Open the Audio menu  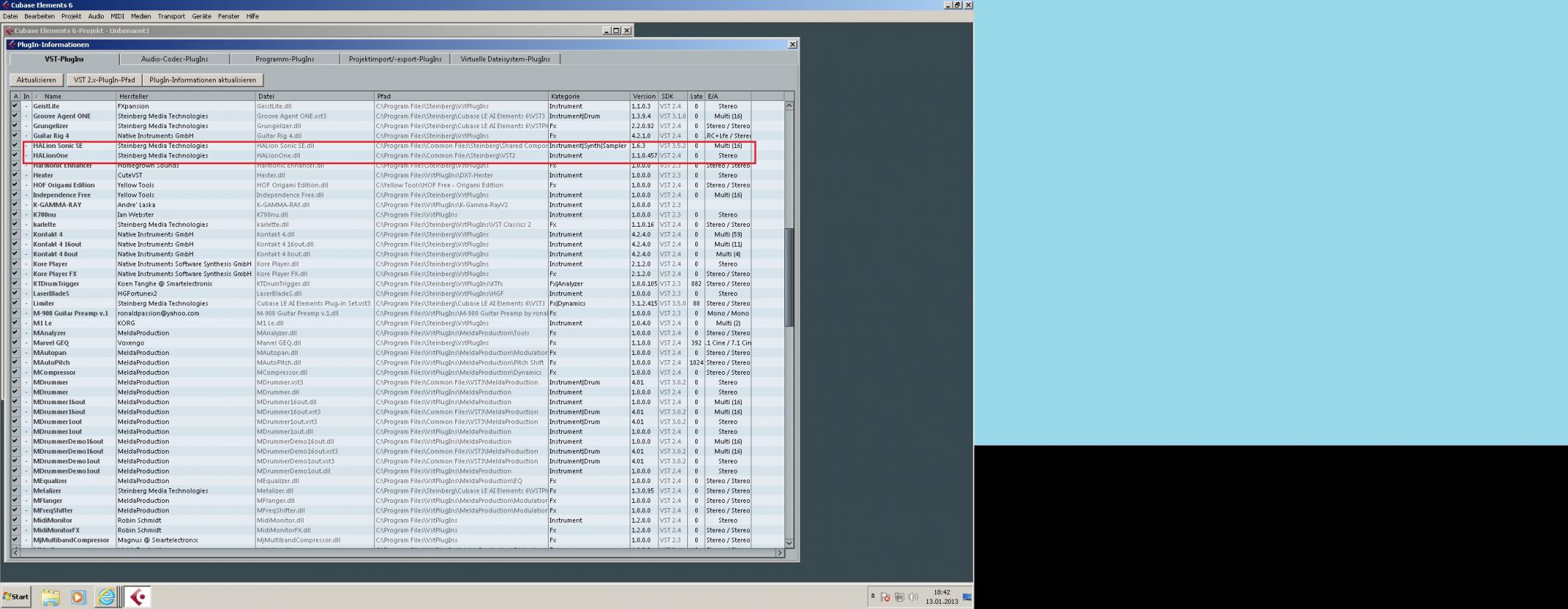[x=96, y=16]
